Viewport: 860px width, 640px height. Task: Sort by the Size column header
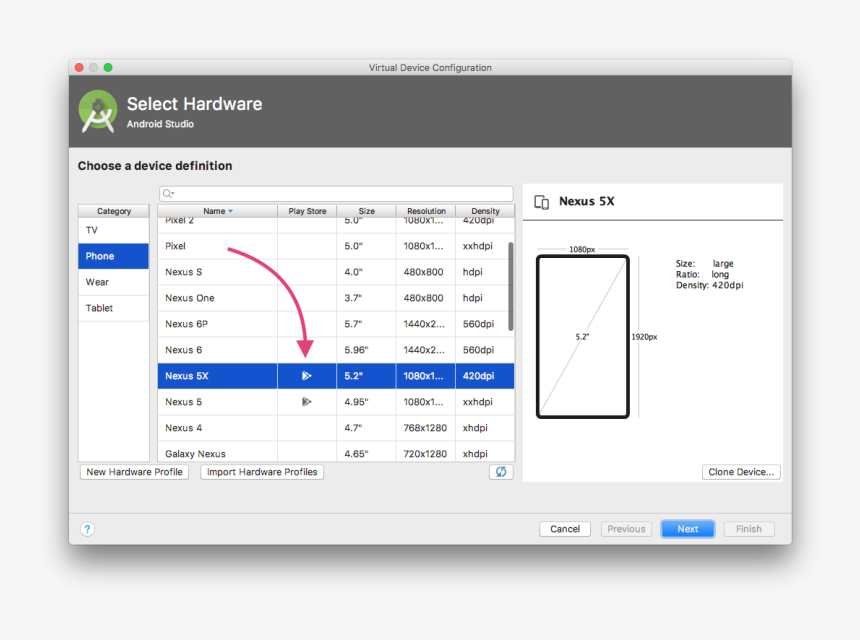coord(366,211)
